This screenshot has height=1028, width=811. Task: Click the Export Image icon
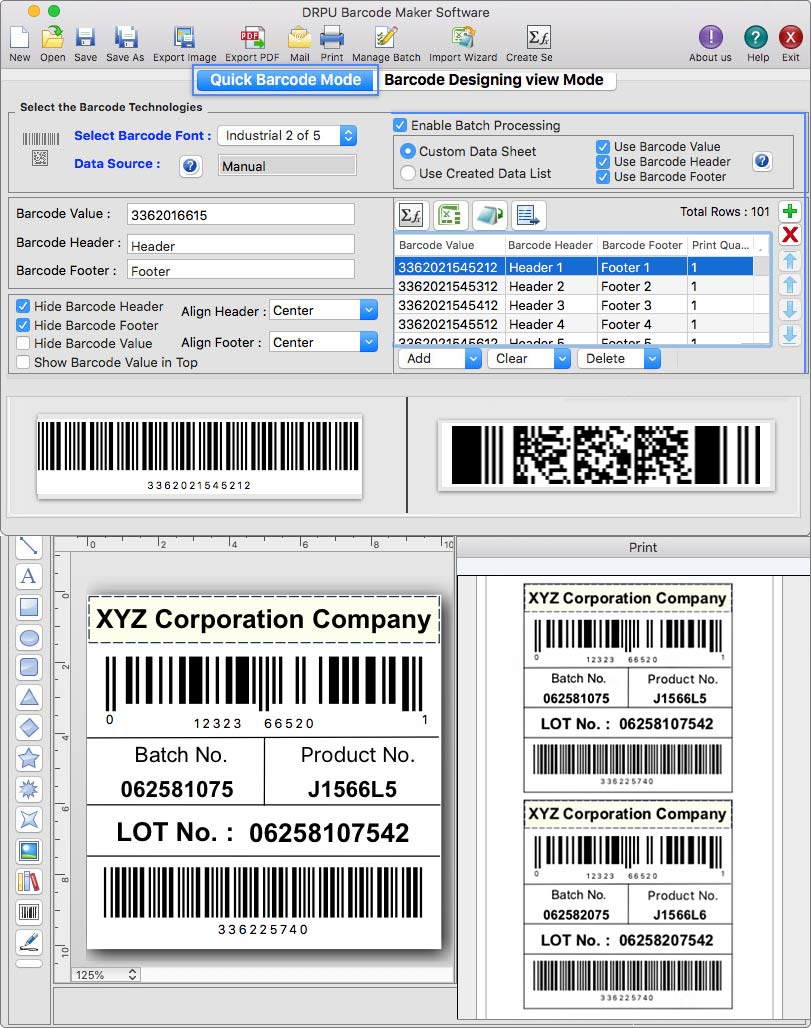pos(184,38)
